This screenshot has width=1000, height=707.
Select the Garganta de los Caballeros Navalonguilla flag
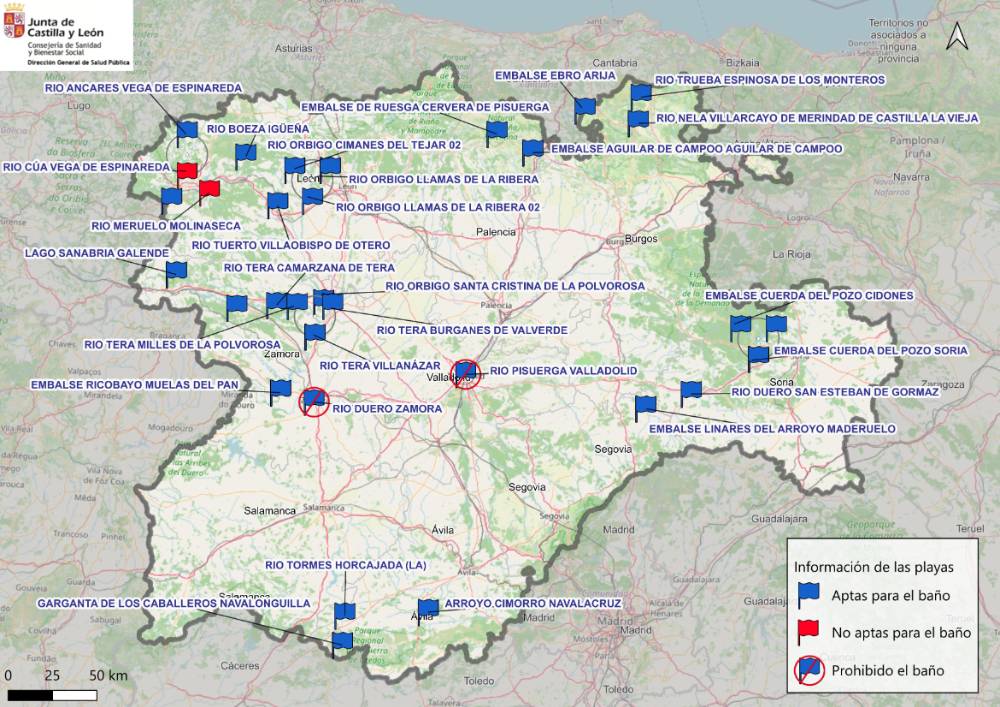coord(342,645)
